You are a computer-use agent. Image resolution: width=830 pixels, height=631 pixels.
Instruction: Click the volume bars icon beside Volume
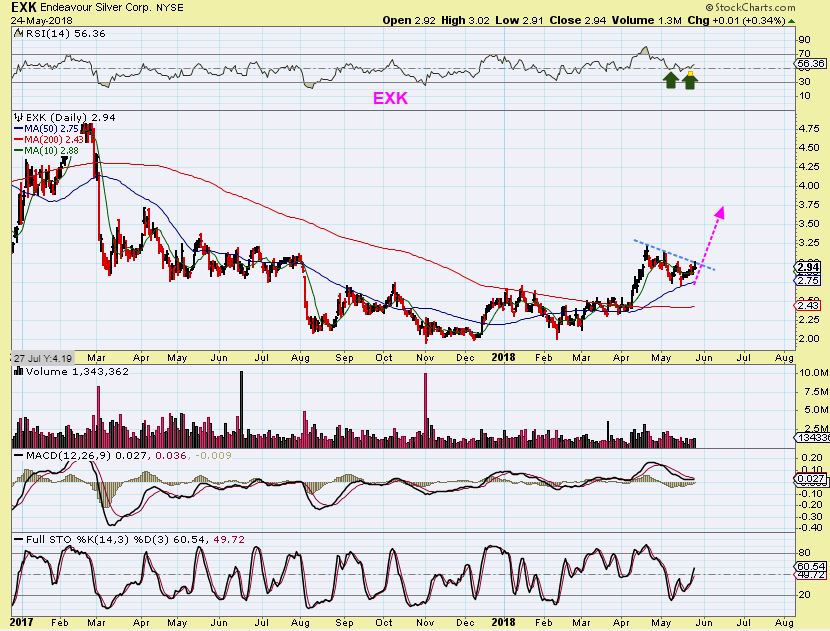[19, 372]
